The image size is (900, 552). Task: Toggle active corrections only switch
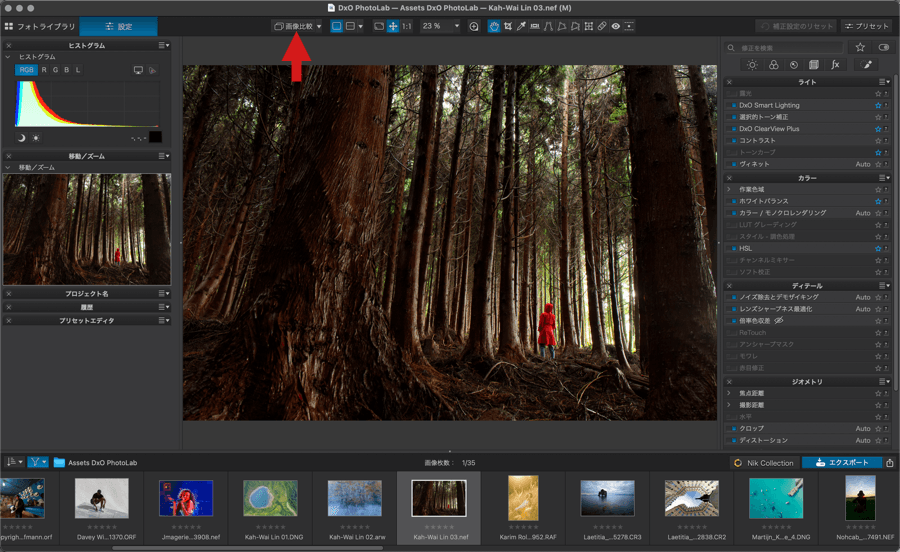point(883,48)
